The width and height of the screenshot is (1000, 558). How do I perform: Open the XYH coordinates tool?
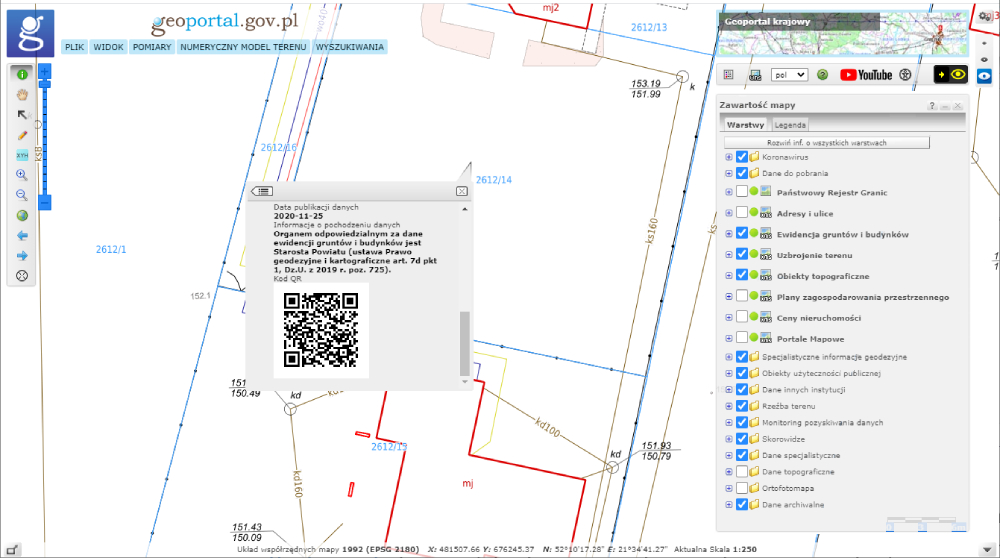(22, 155)
